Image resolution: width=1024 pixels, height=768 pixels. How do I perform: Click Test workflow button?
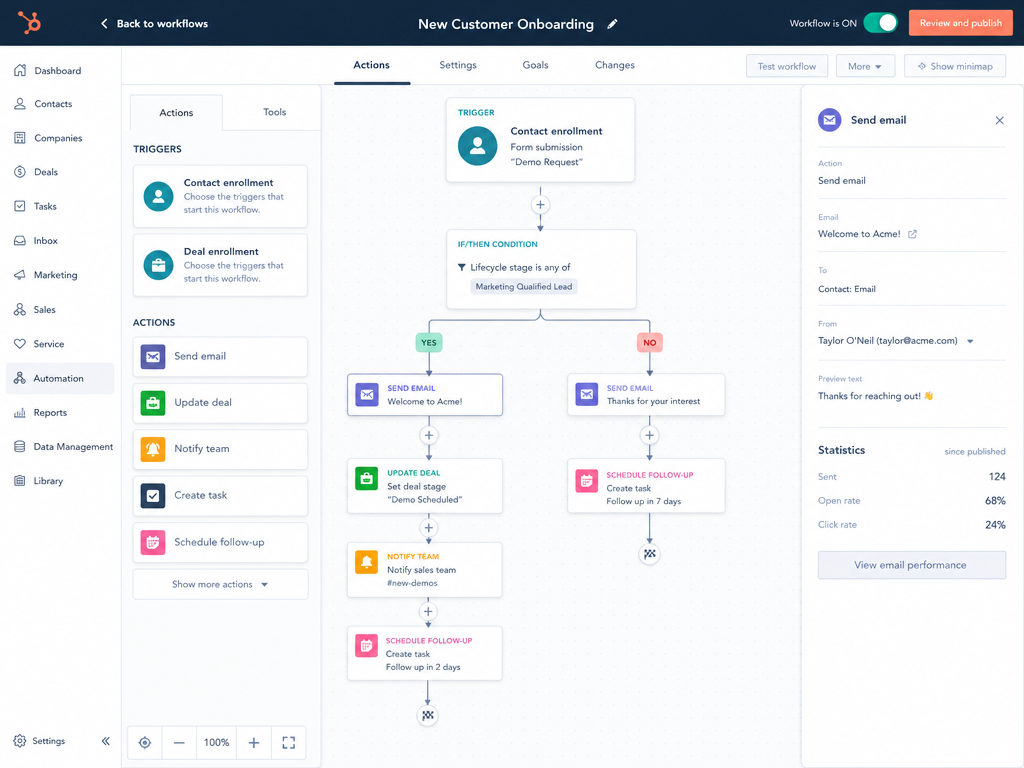(x=786, y=66)
